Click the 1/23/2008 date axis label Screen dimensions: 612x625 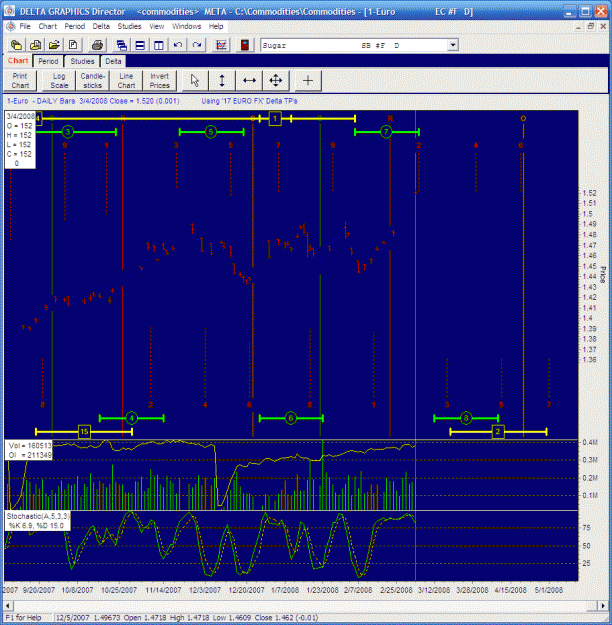322,590
